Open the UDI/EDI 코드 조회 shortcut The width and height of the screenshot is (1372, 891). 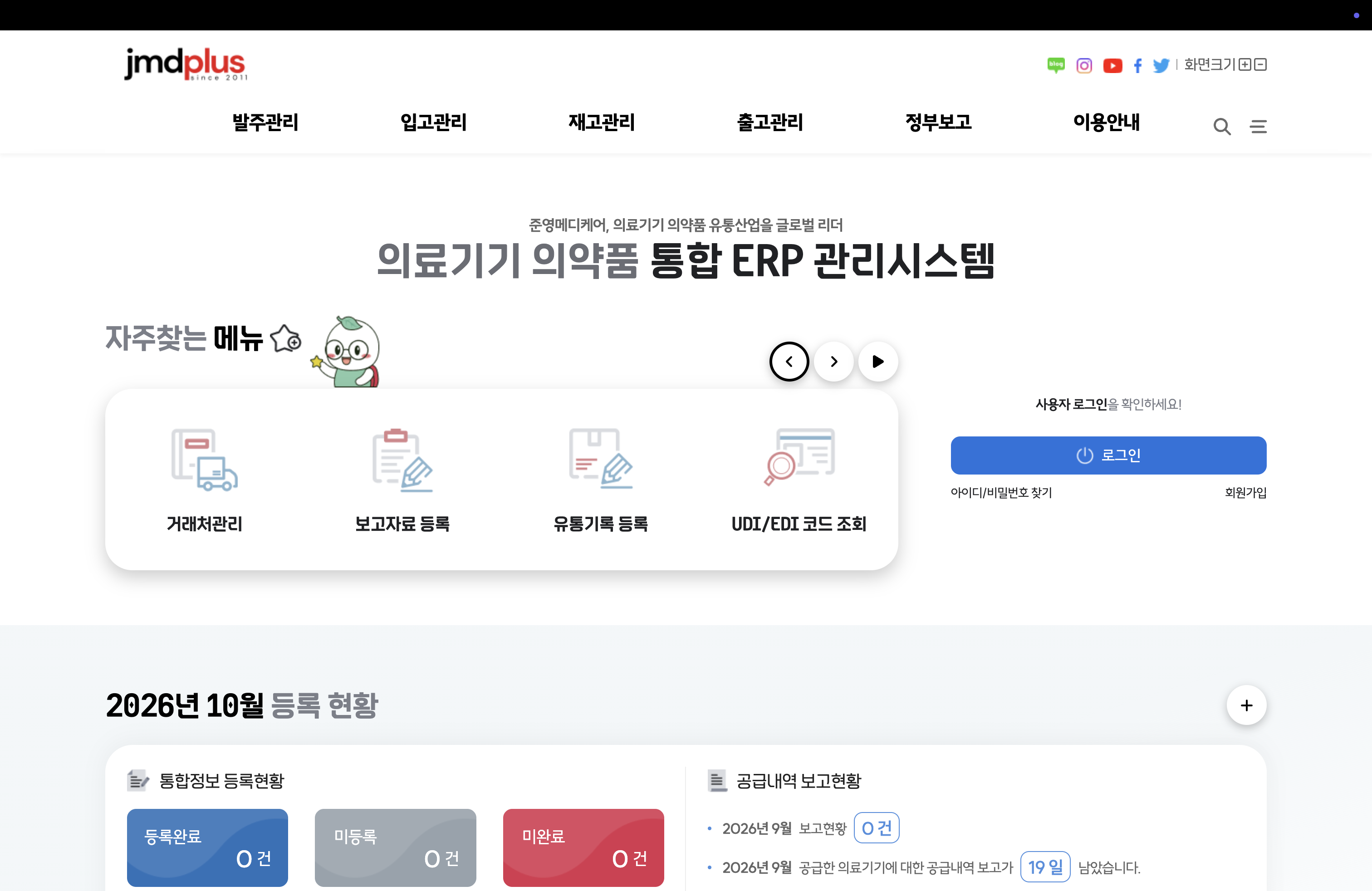pyautogui.click(x=799, y=480)
